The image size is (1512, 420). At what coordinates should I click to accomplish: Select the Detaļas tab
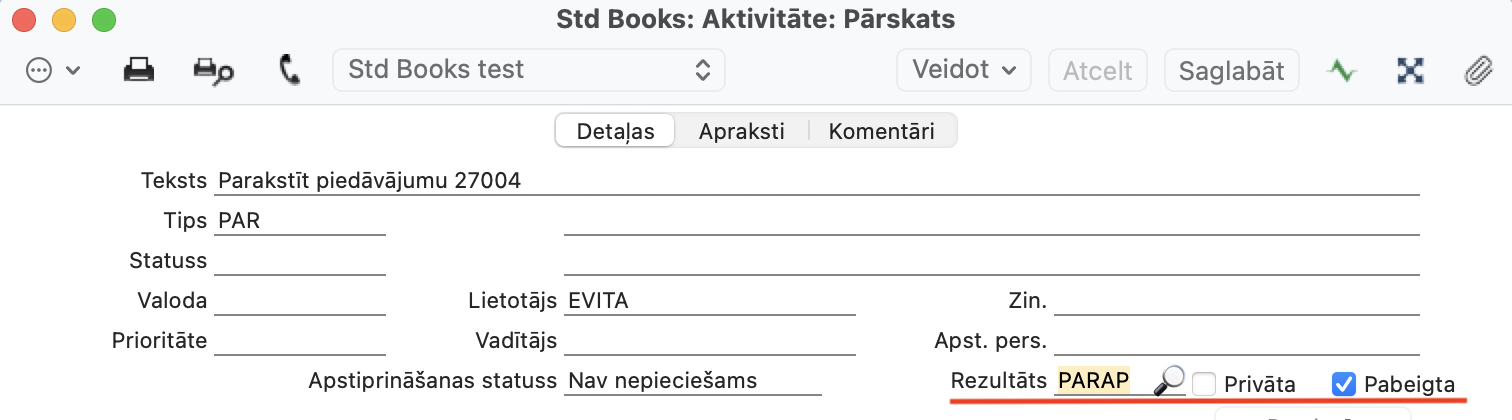tap(615, 131)
